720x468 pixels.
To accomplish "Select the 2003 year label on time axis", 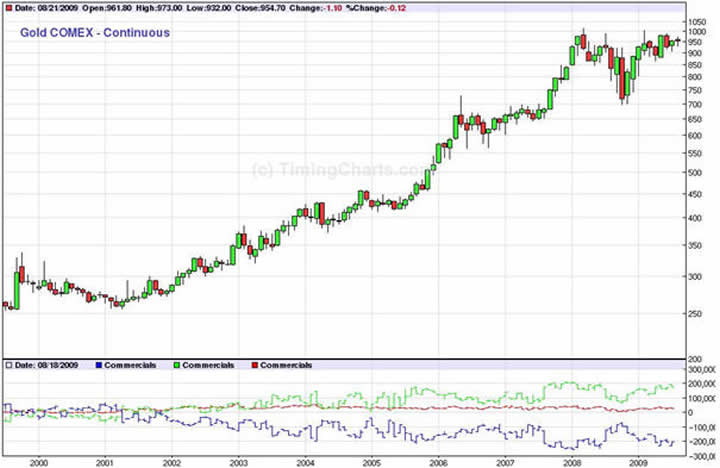I will point(238,461).
